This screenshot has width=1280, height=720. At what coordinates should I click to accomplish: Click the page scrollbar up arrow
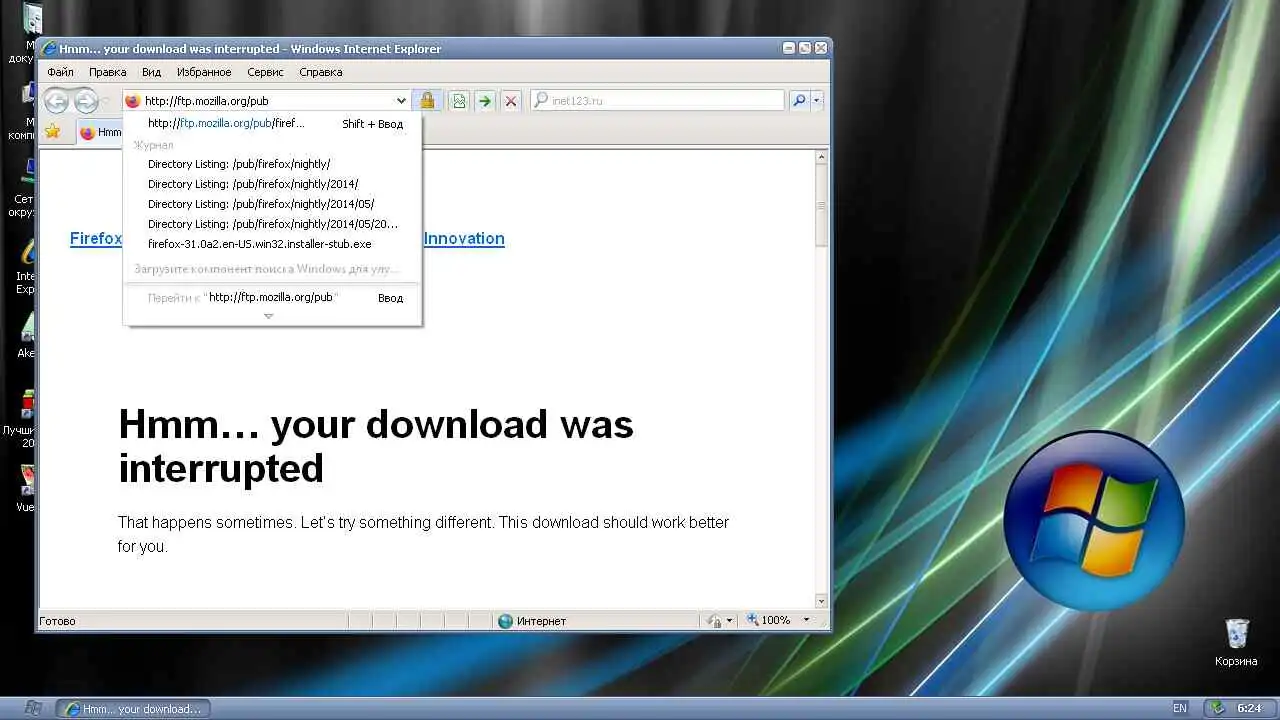(821, 157)
